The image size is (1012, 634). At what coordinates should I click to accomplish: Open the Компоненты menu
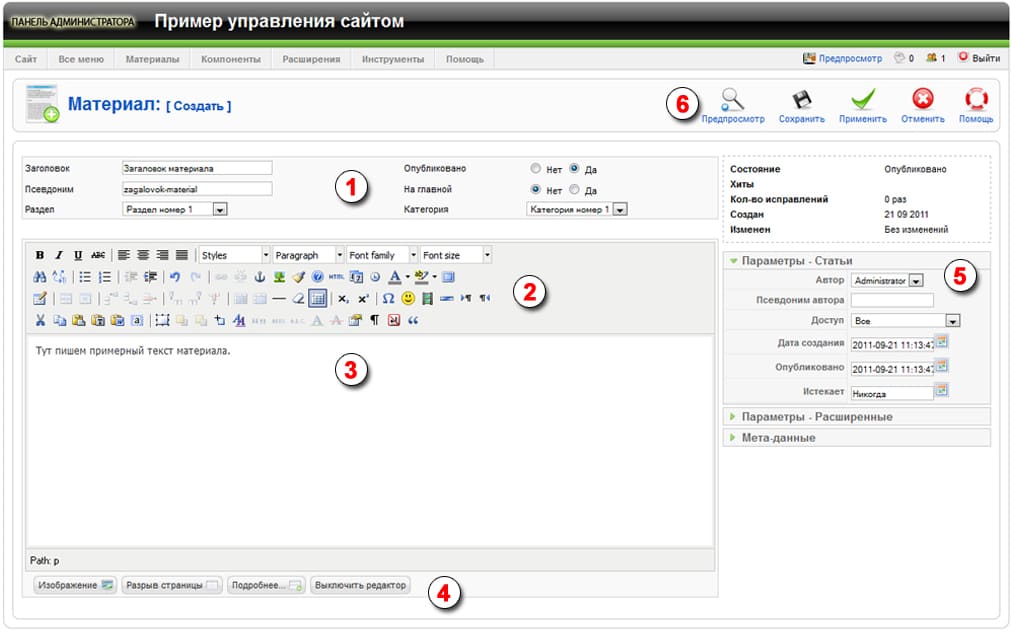230,59
